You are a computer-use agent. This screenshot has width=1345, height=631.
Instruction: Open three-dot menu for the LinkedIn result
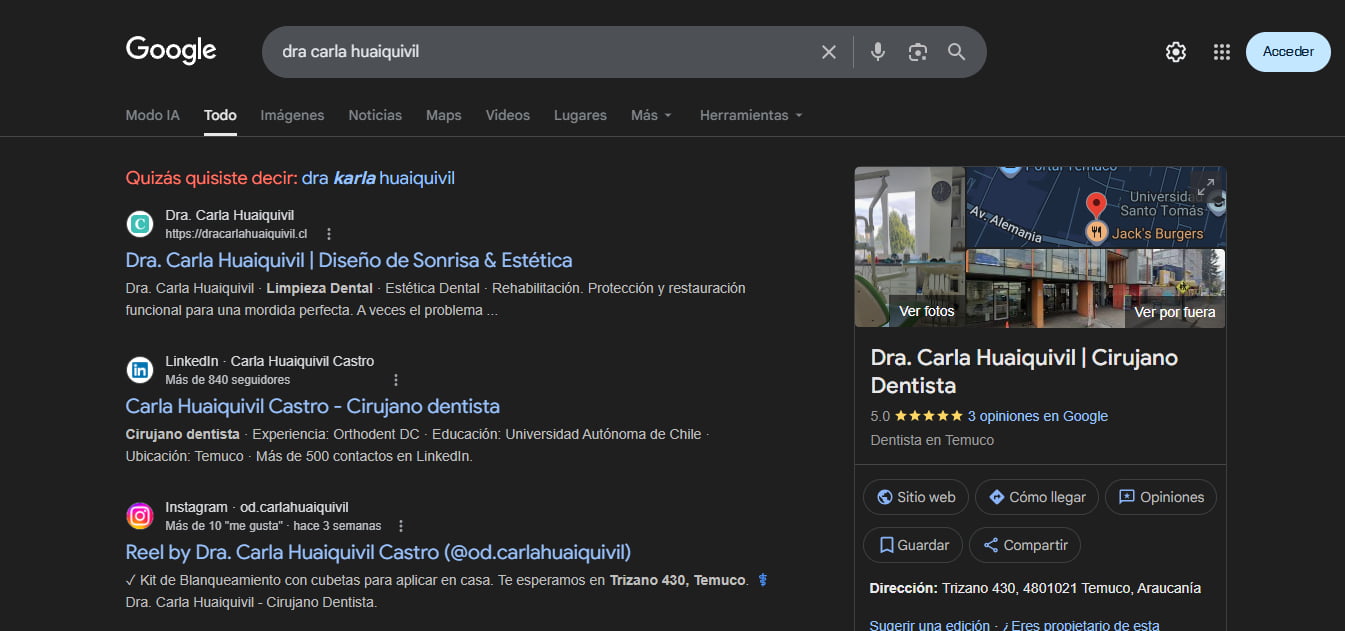[x=396, y=380]
